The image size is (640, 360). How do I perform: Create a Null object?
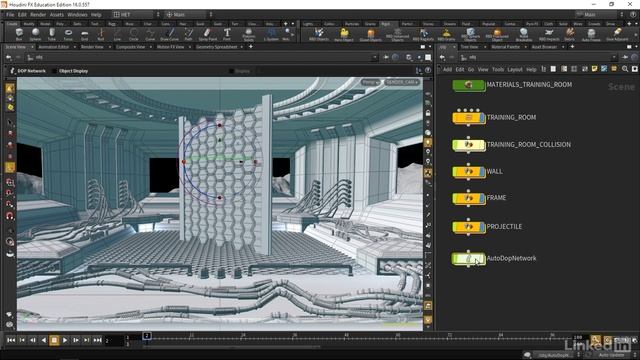tap(101, 34)
